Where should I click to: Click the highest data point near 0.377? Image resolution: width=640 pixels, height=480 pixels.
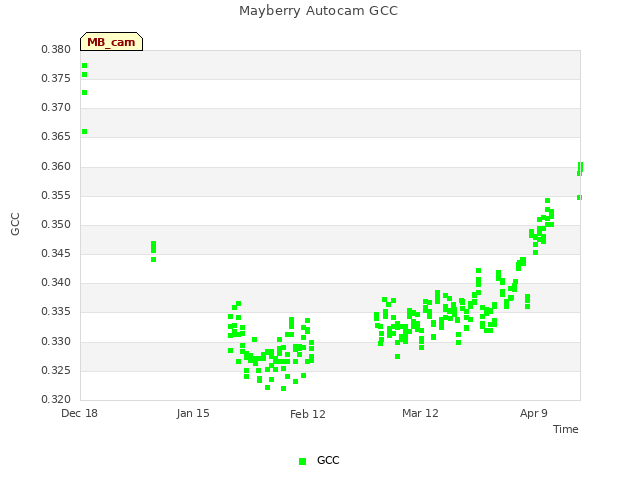(x=84, y=66)
